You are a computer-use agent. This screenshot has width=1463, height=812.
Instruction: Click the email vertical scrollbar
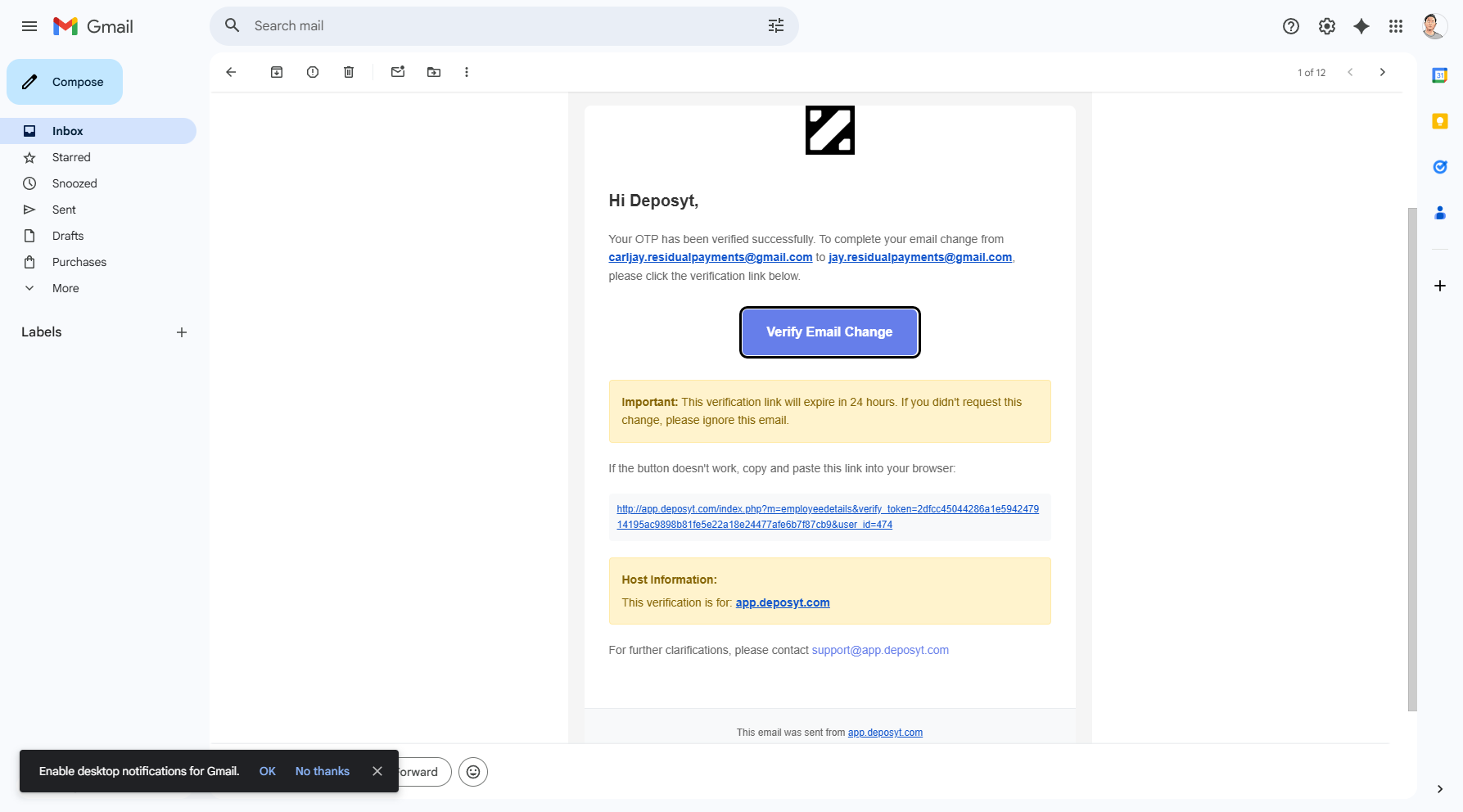point(1412,459)
